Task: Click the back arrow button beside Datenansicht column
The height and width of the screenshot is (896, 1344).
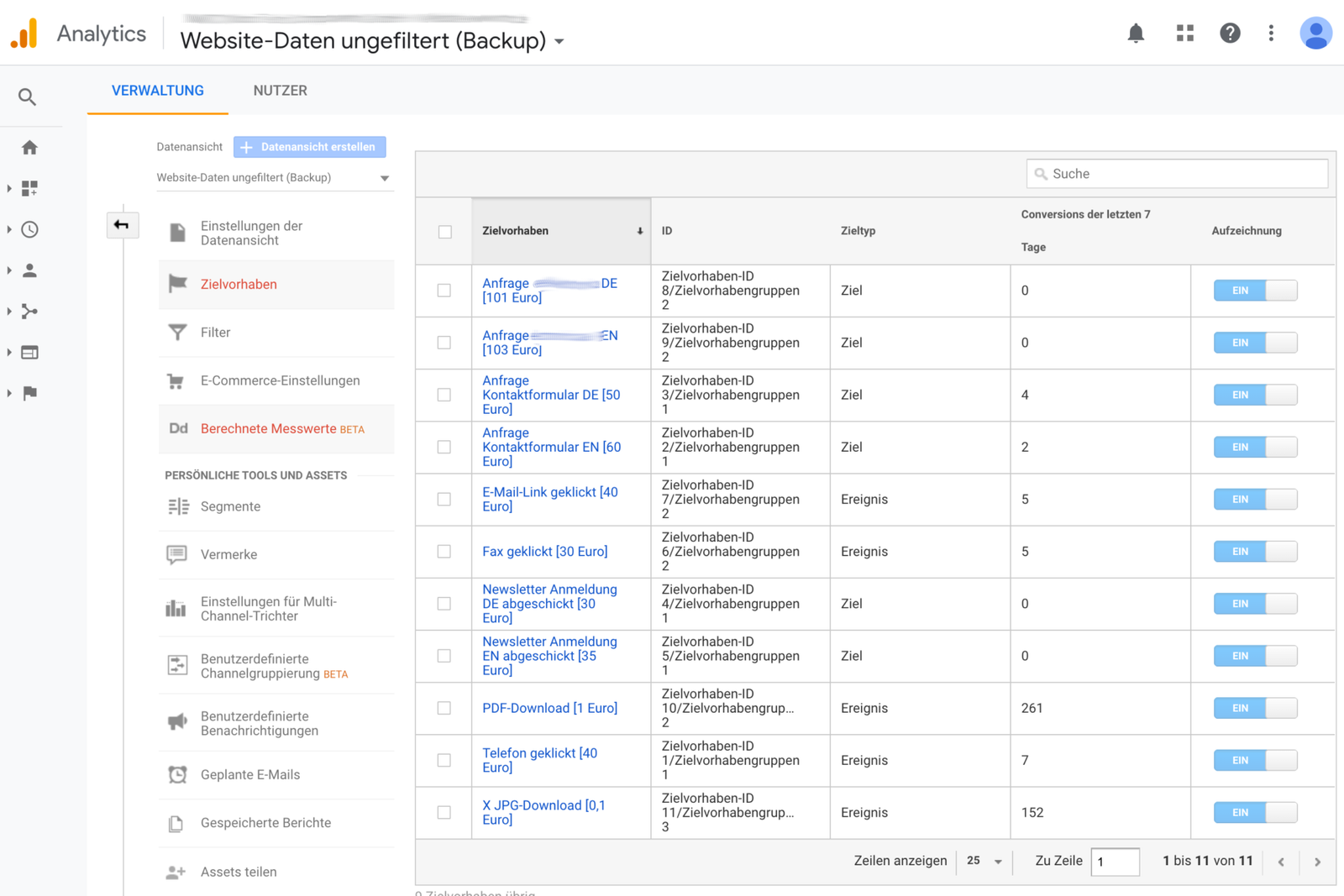Action: click(x=122, y=225)
